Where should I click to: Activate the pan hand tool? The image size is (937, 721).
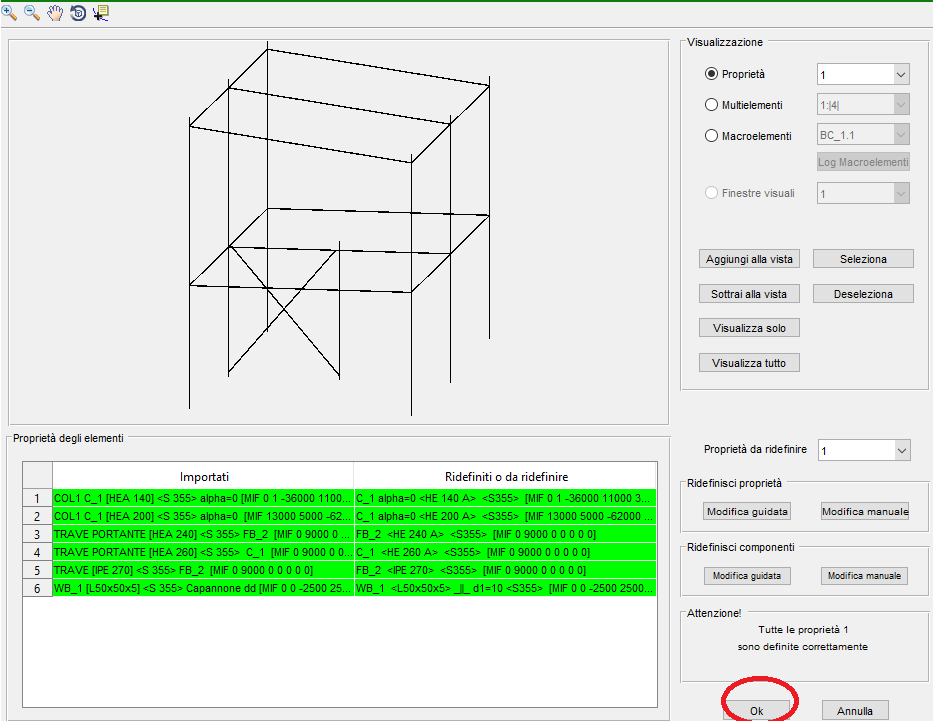click(55, 12)
